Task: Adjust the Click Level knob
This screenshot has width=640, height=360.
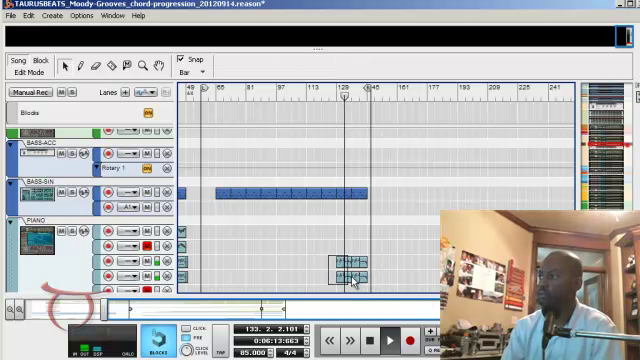Action: 187,350
